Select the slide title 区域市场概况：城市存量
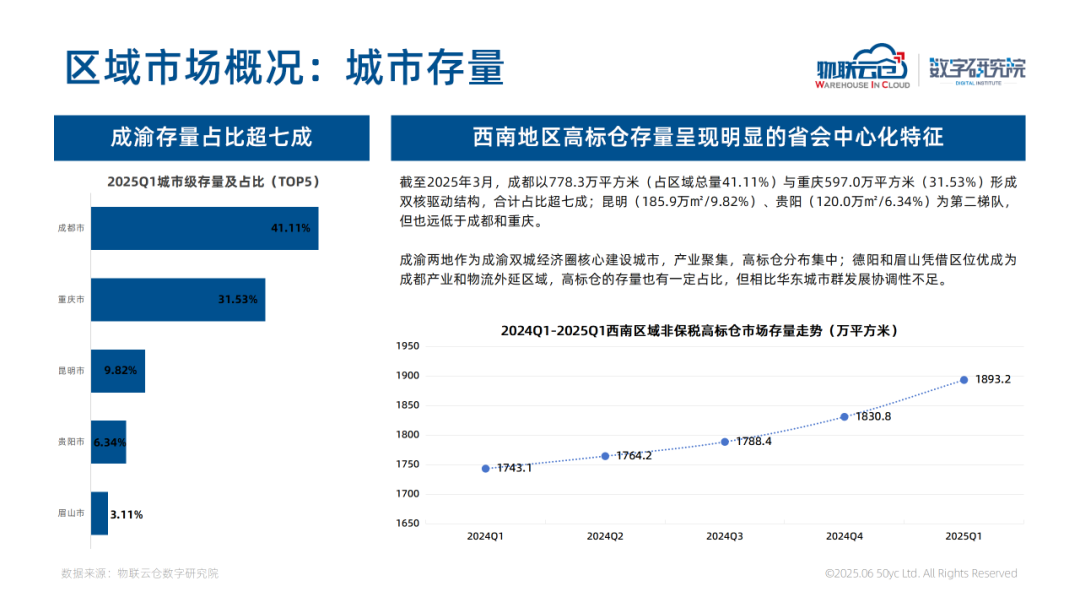This screenshot has height=608, width=1080. [284, 67]
